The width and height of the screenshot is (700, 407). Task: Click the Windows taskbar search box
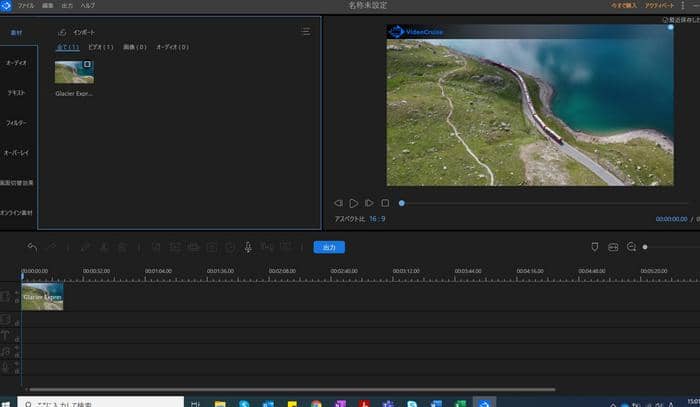(100, 402)
